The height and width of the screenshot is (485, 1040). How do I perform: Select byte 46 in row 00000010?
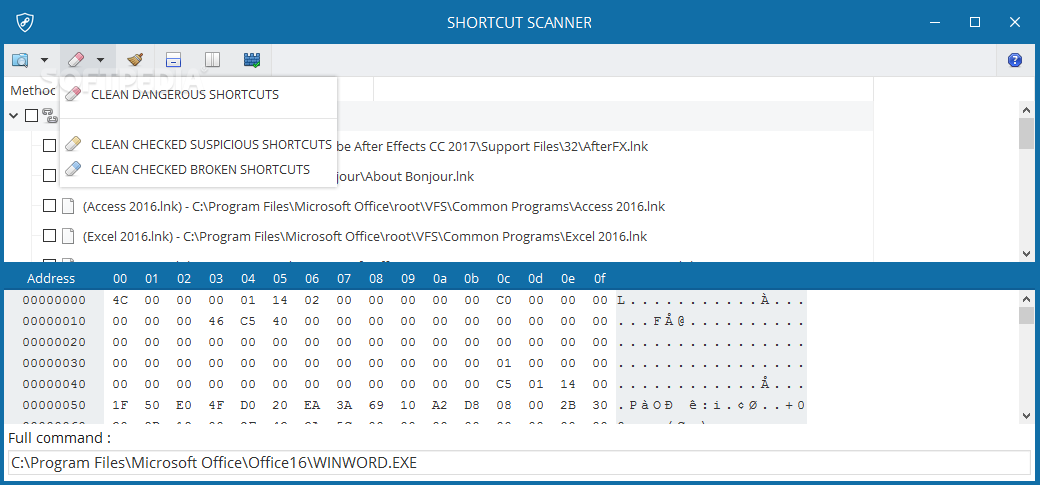point(216,321)
